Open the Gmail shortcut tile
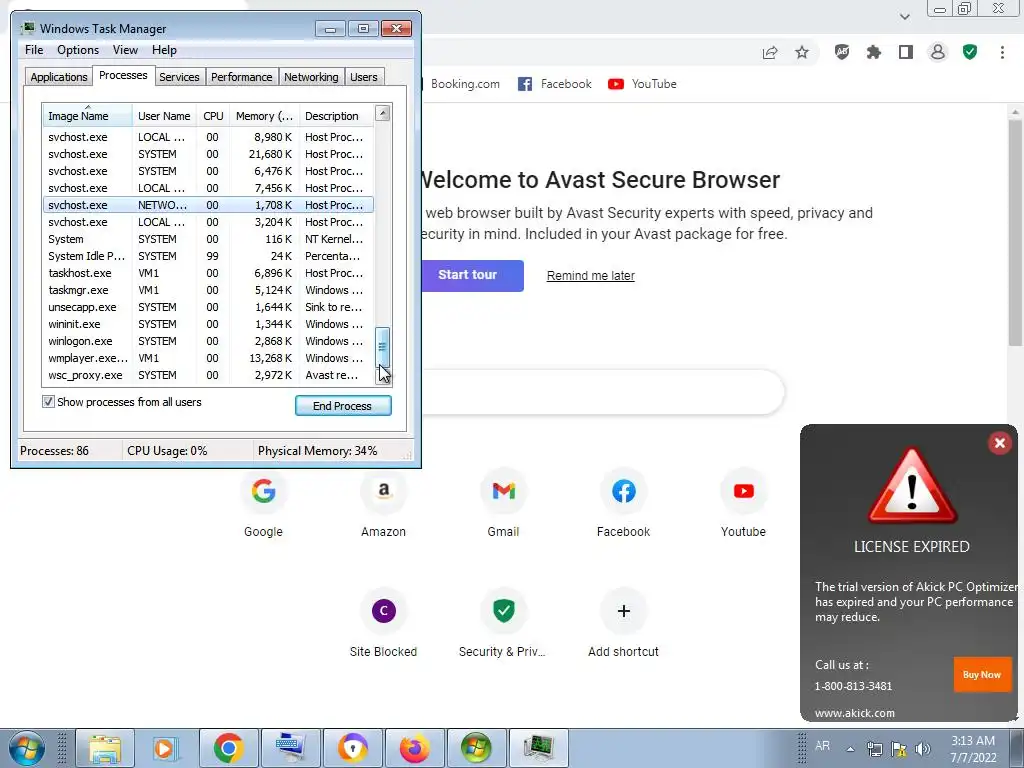This screenshot has width=1024, height=768. tap(504, 503)
